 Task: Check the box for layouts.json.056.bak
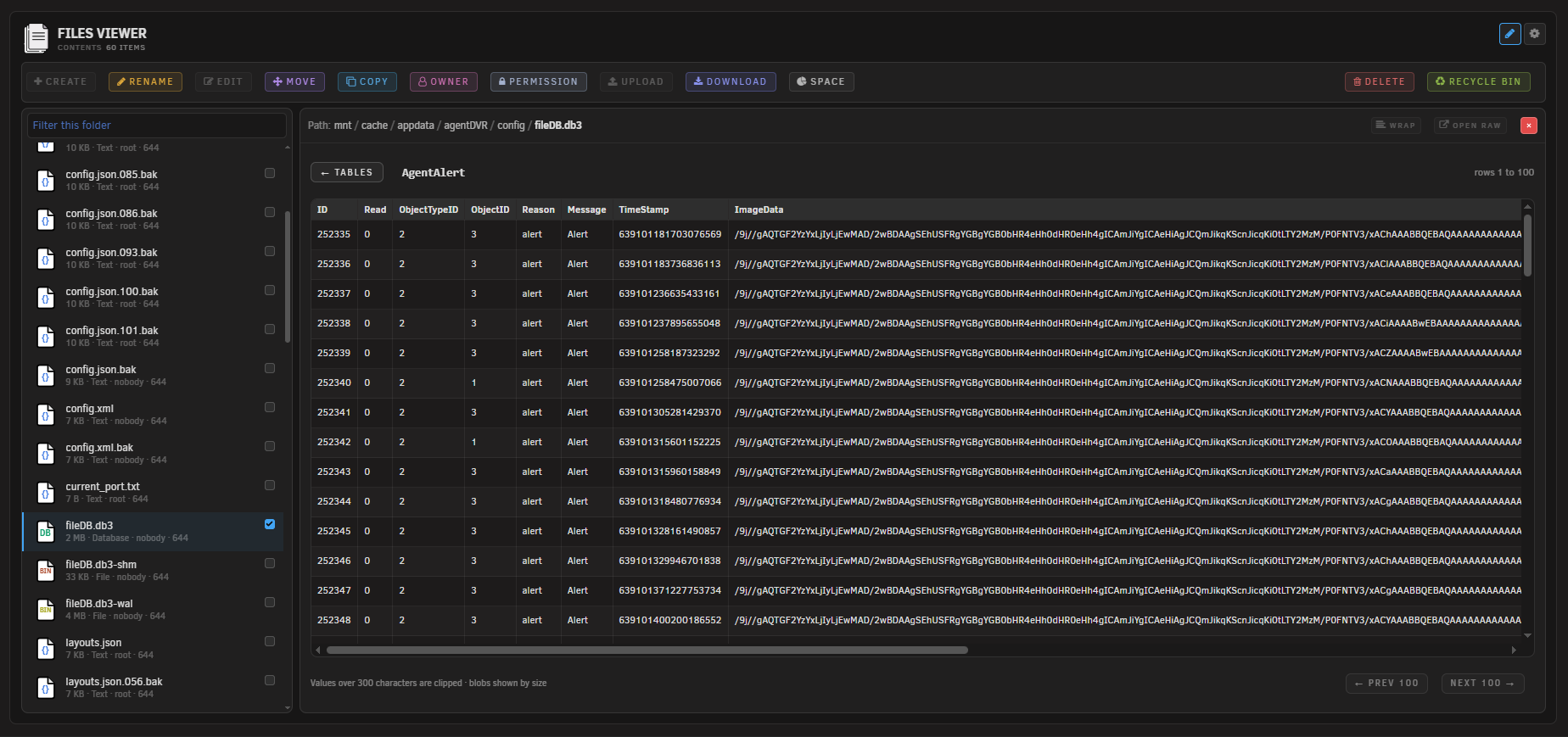pos(270,680)
